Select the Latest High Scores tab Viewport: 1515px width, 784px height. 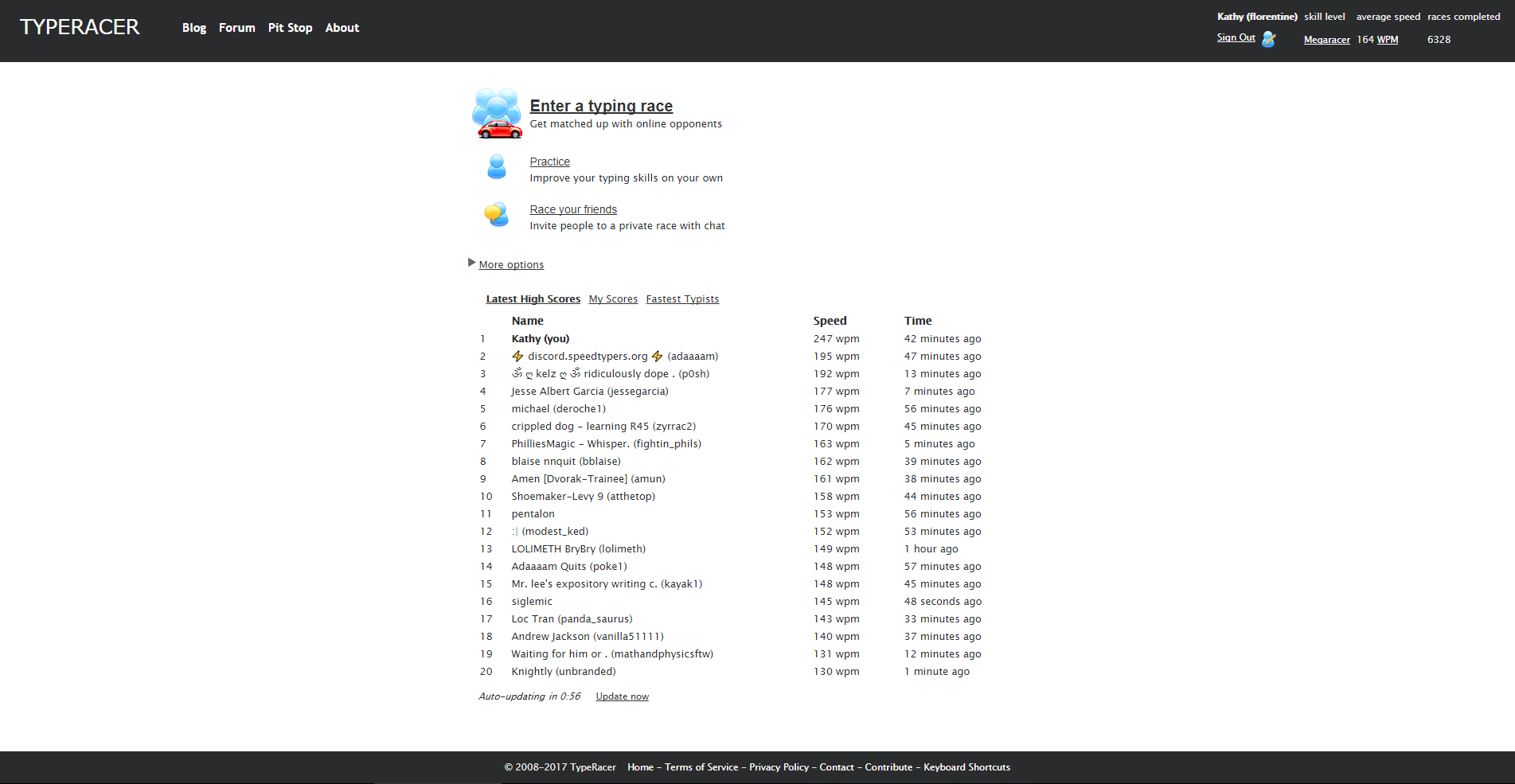pos(533,298)
